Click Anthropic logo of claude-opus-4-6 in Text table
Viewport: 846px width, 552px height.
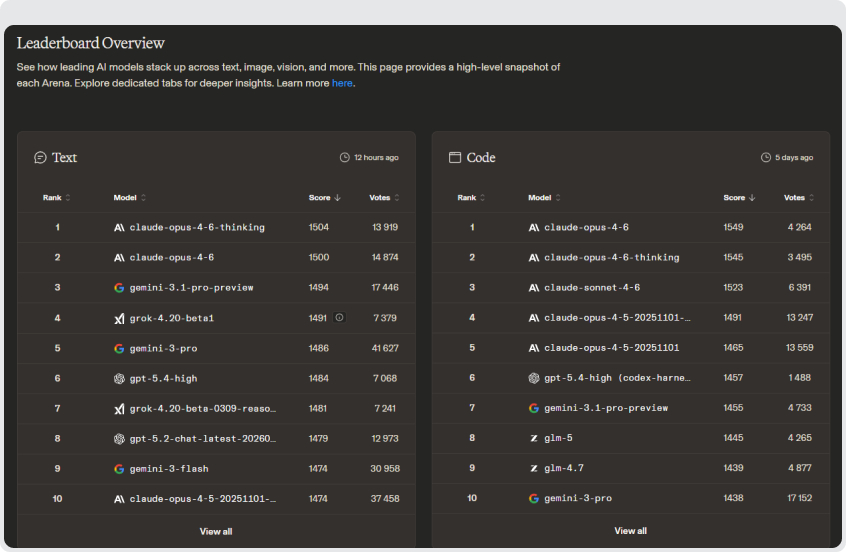(x=119, y=258)
